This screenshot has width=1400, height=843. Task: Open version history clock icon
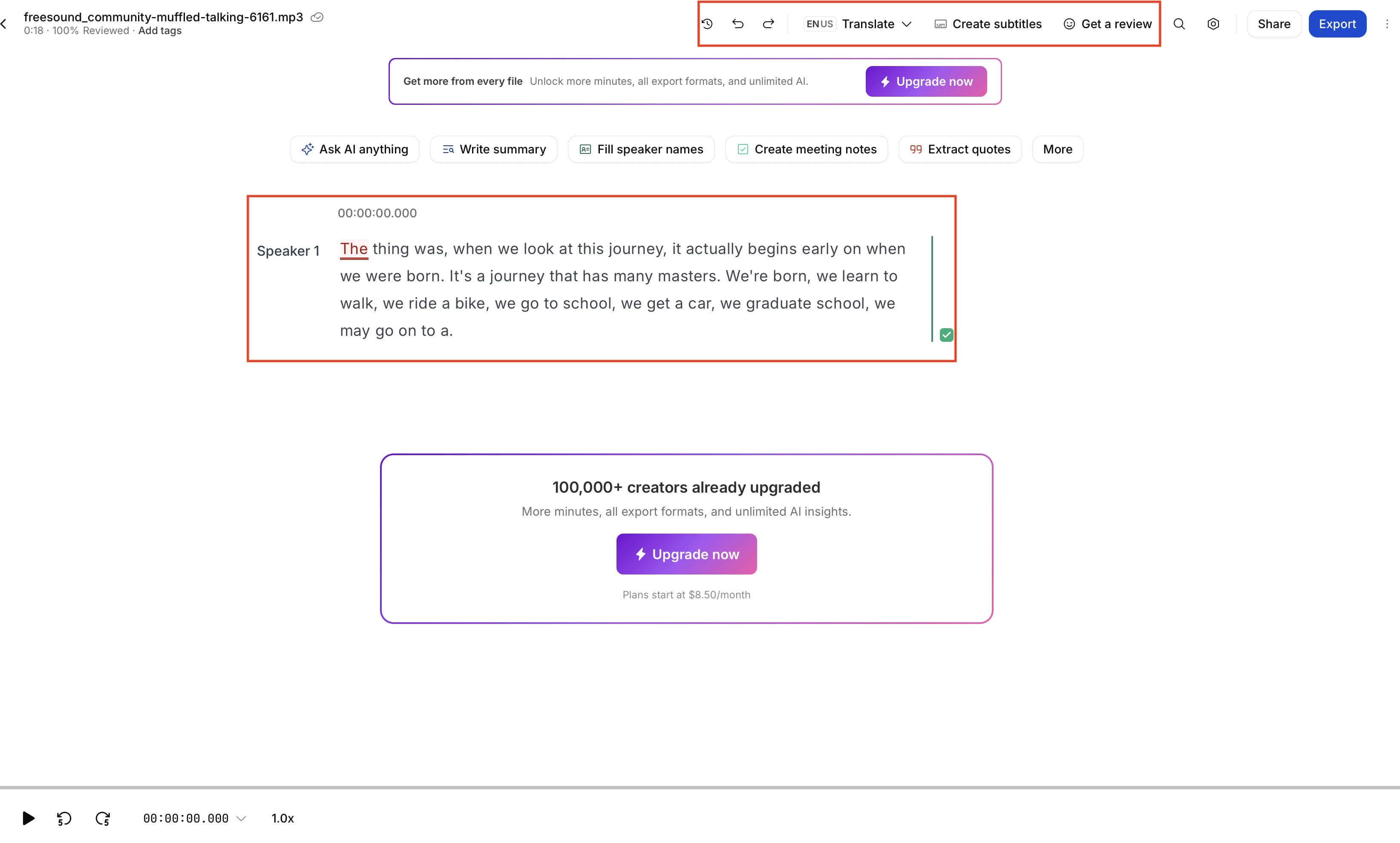[x=707, y=24]
